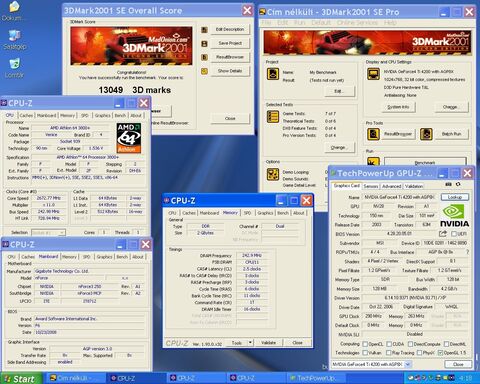Switch to TechPowerUp taskbar item
The height and width of the screenshot is (384, 480).
(316, 378)
